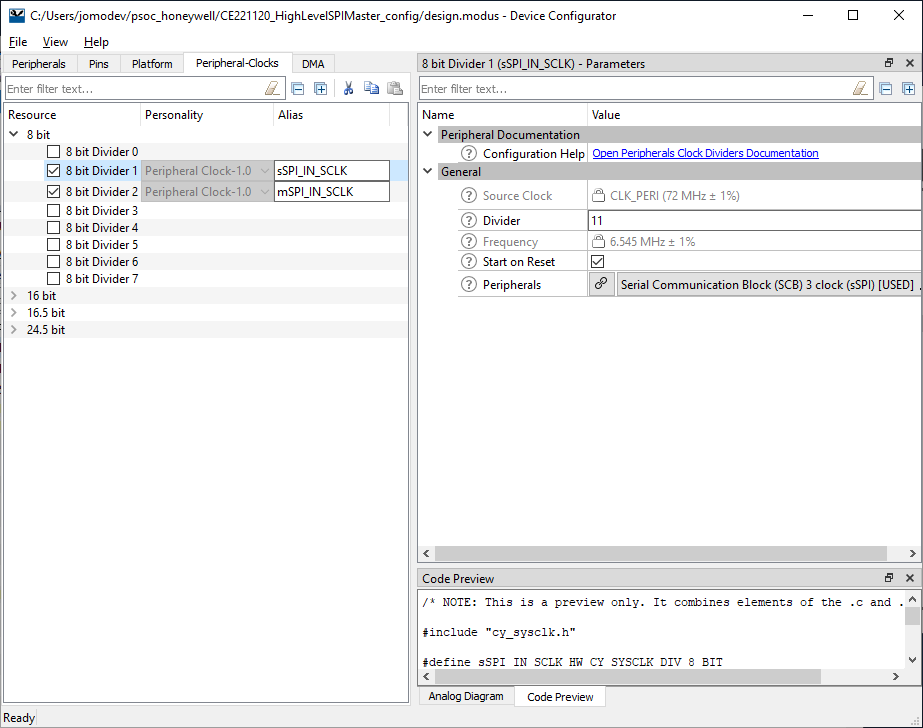This screenshot has height=728, width=923.
Task: Click the Serial Communication Block peripheral button
Action: [766, 284]
